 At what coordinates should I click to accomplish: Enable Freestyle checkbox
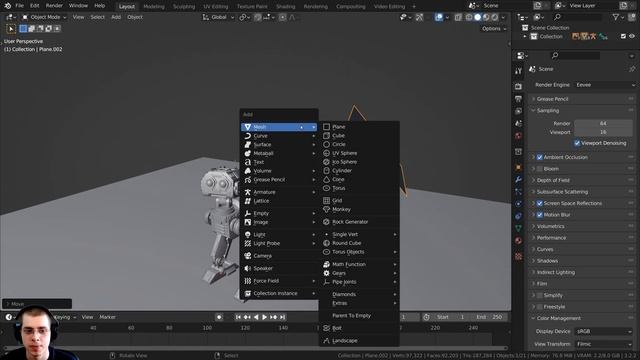click(x=540, y=307)
